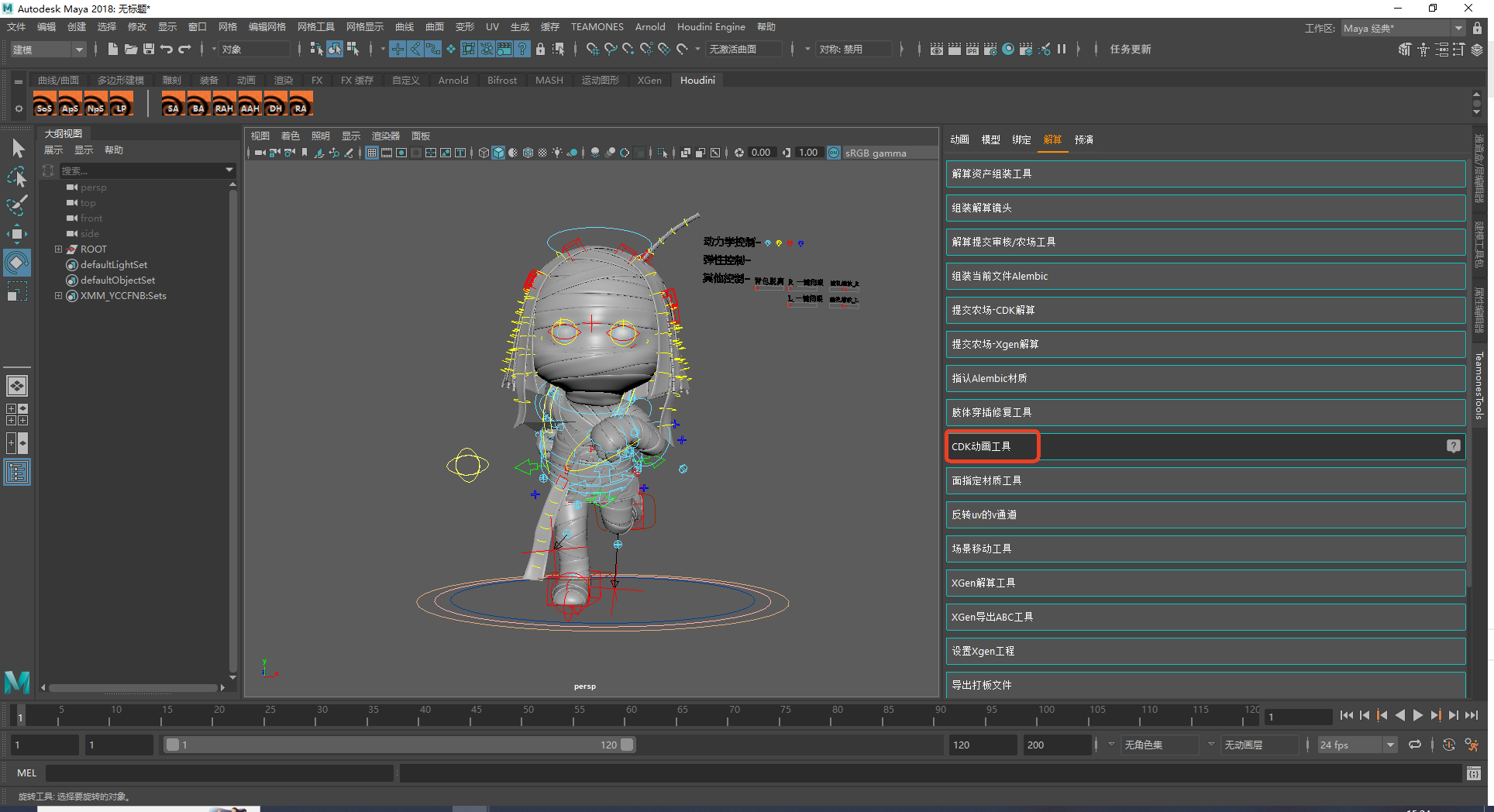Toggle snap to grid
Viewport: 1494px width, 812px height.
pyautogui.click(x=592, y=49)
